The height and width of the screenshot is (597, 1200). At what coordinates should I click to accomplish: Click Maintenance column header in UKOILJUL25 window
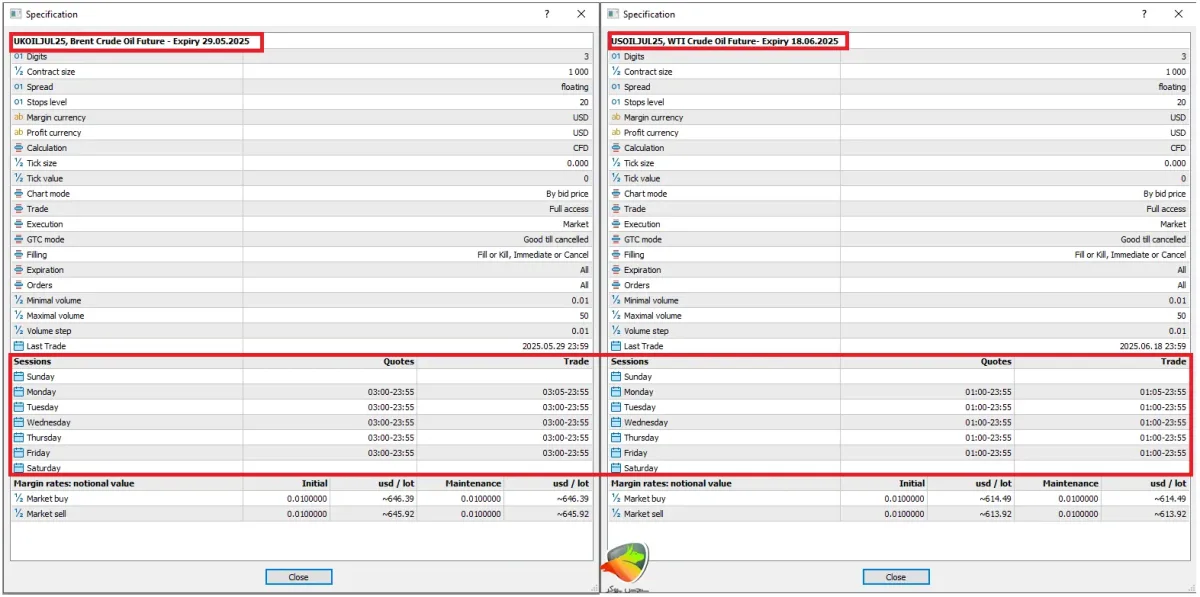pos(472,483)
